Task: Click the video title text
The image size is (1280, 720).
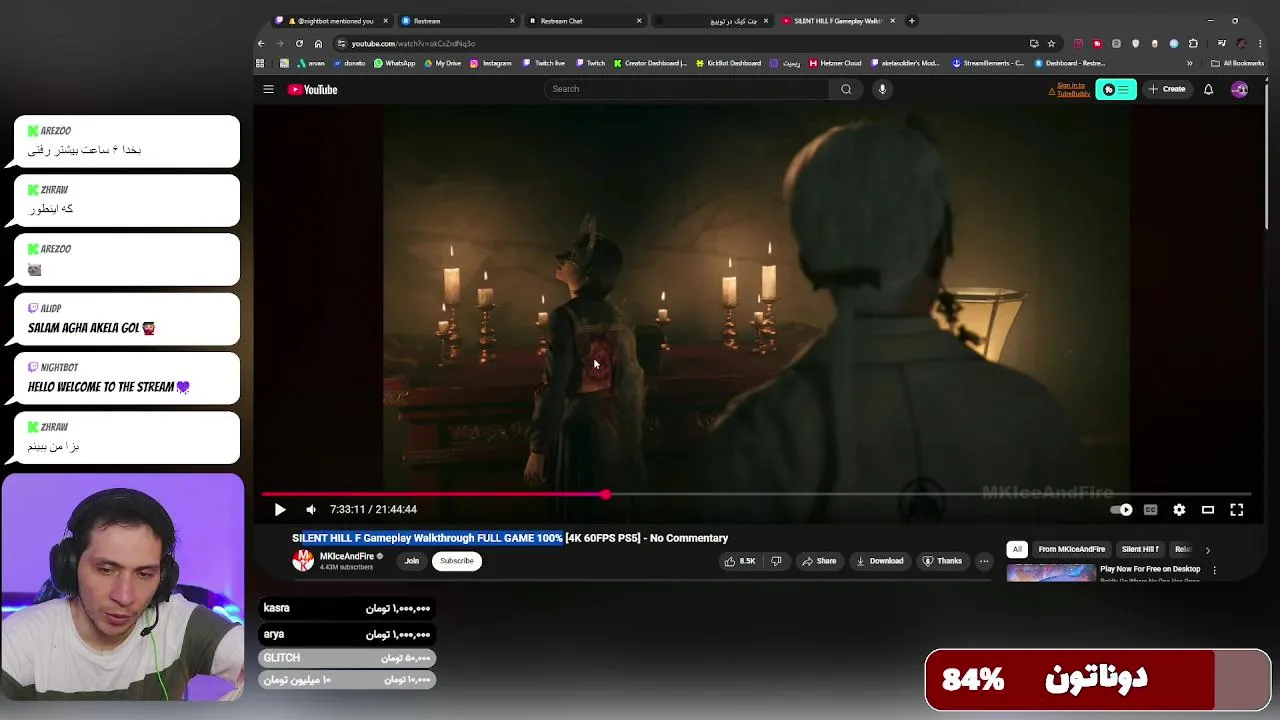Action: tap(510, 538)
